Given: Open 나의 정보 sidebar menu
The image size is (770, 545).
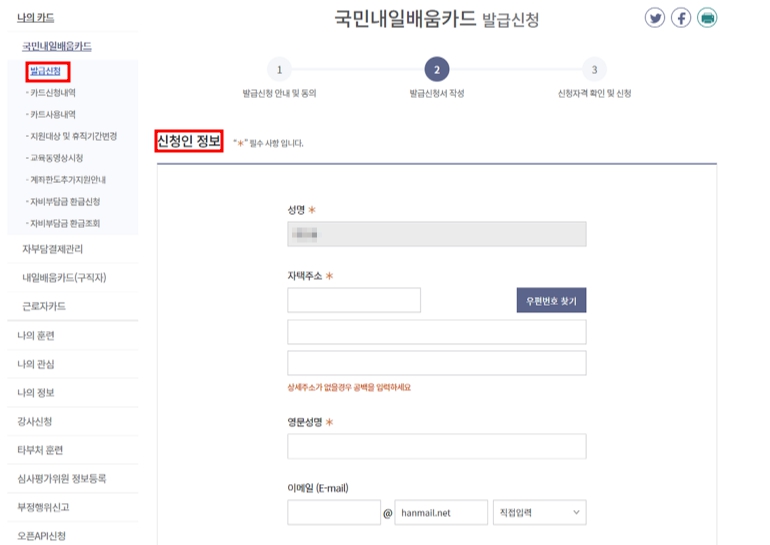Looking at the screenshot, I should (35, 392).
